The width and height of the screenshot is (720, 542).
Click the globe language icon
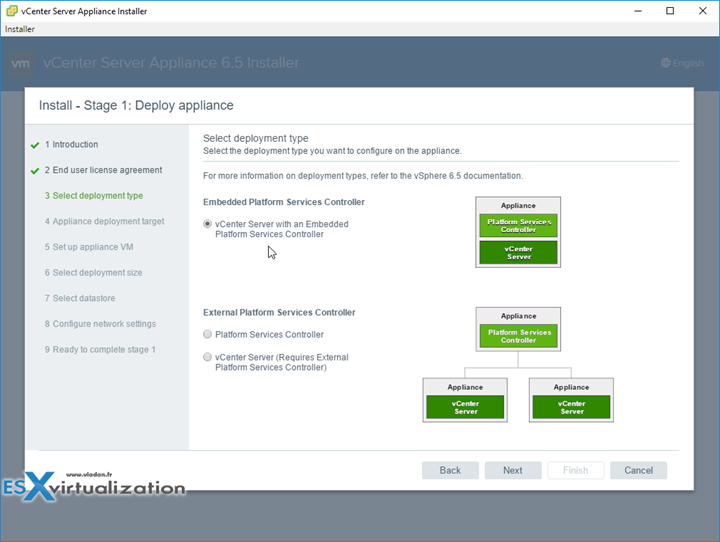point(666,63)
